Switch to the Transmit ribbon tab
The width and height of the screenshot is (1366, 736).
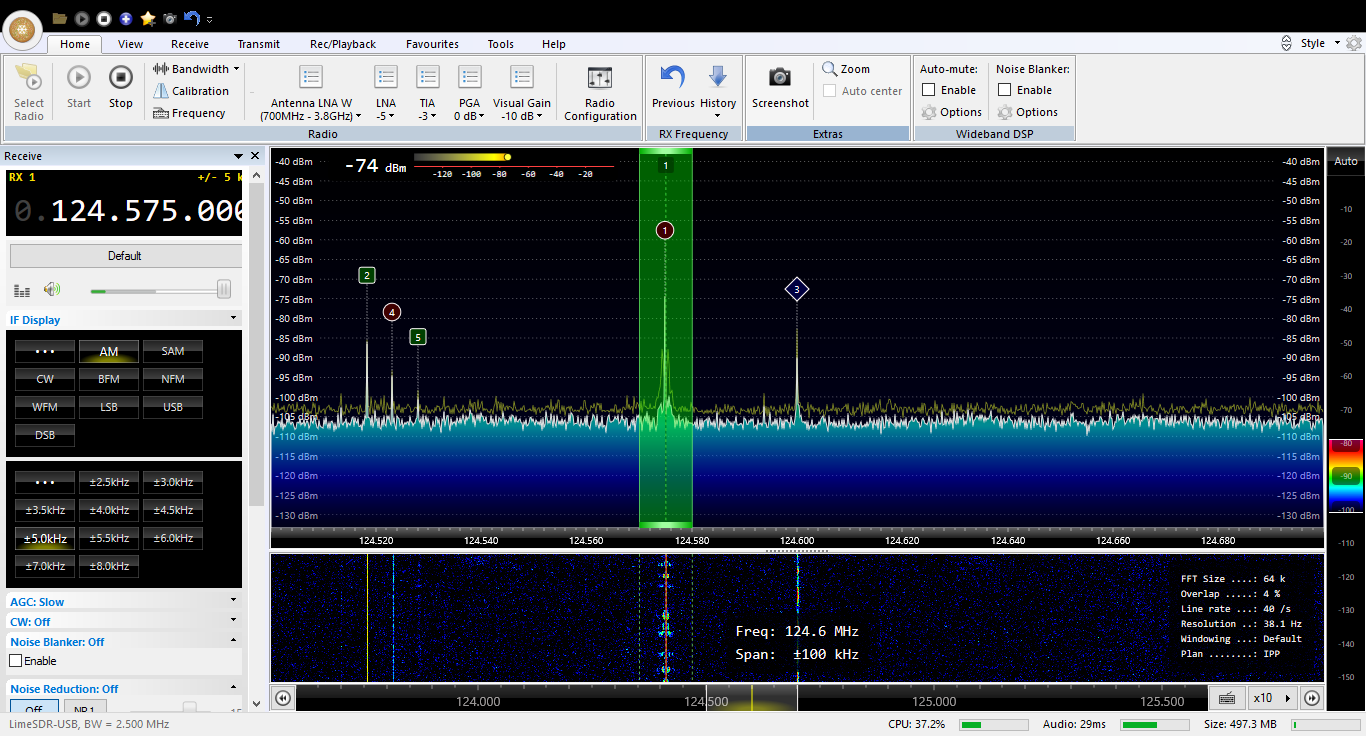point(259,44)
